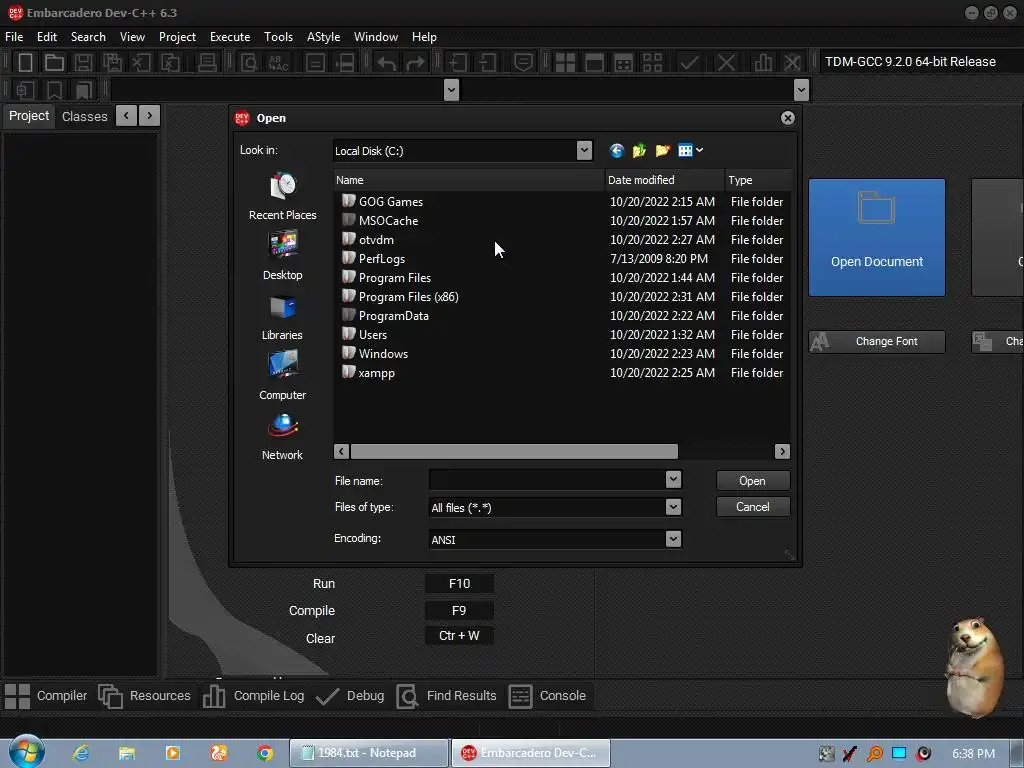
Task: Open the File menu
Action: pyautogui.click(x=14, y=37)
